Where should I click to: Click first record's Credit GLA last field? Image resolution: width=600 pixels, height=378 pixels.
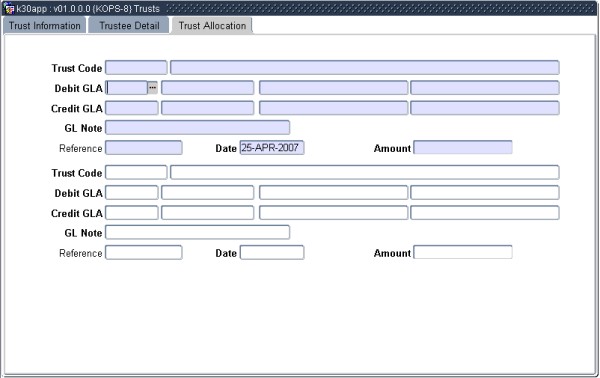pyautogui.click(x=485, y=108)
